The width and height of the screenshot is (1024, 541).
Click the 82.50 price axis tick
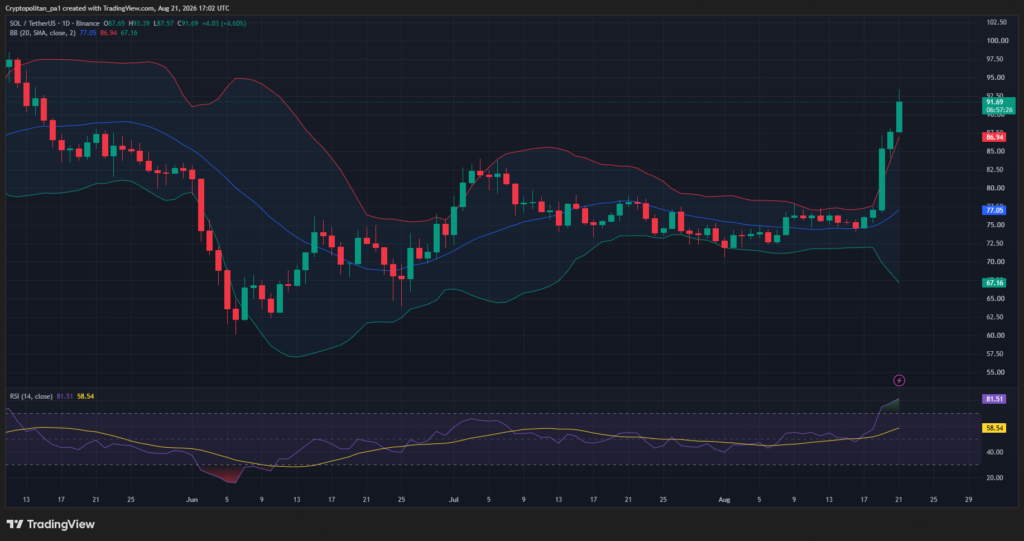[x=995, y=169]
